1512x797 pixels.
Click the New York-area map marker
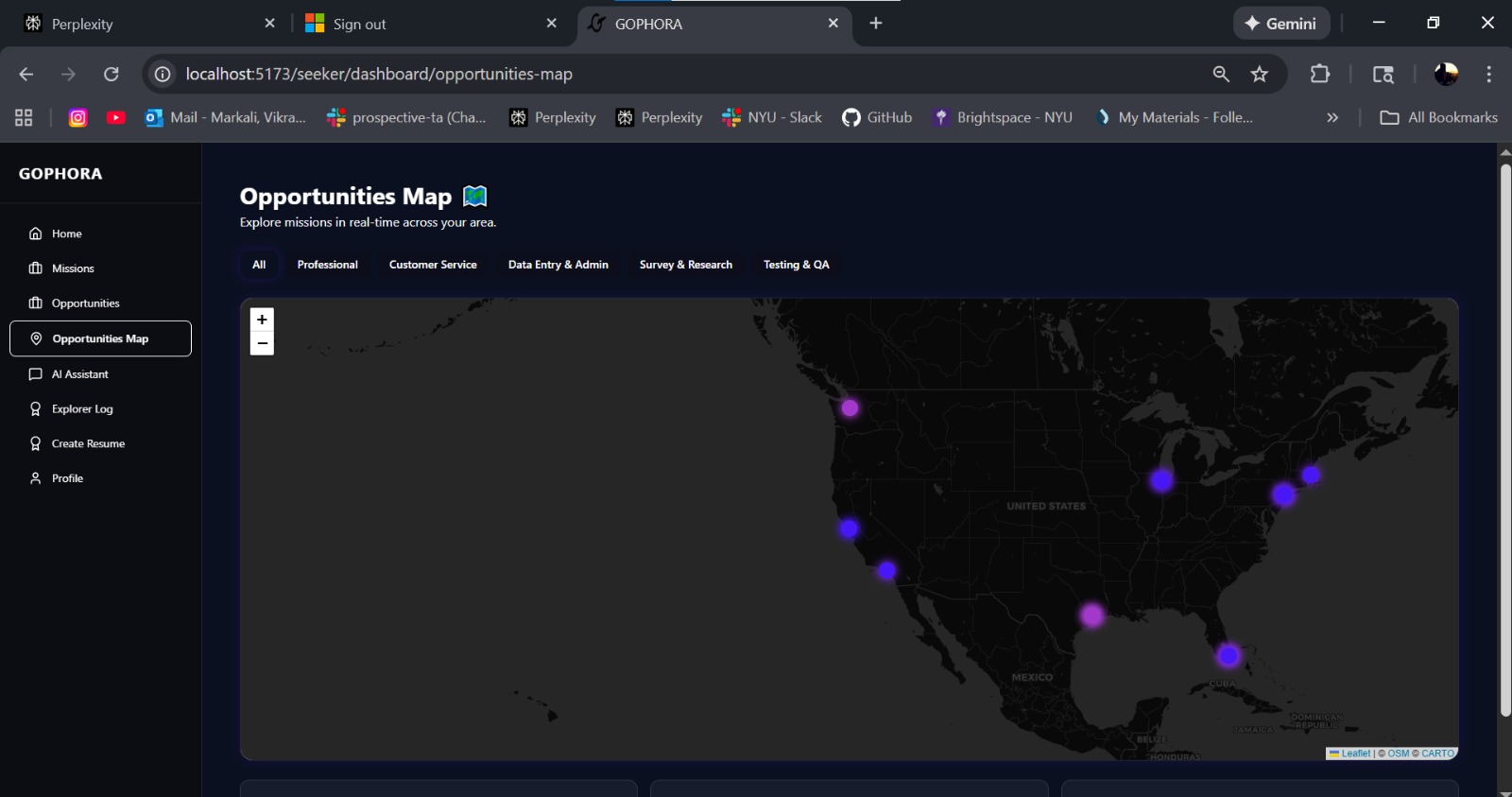coord(1283,494)
